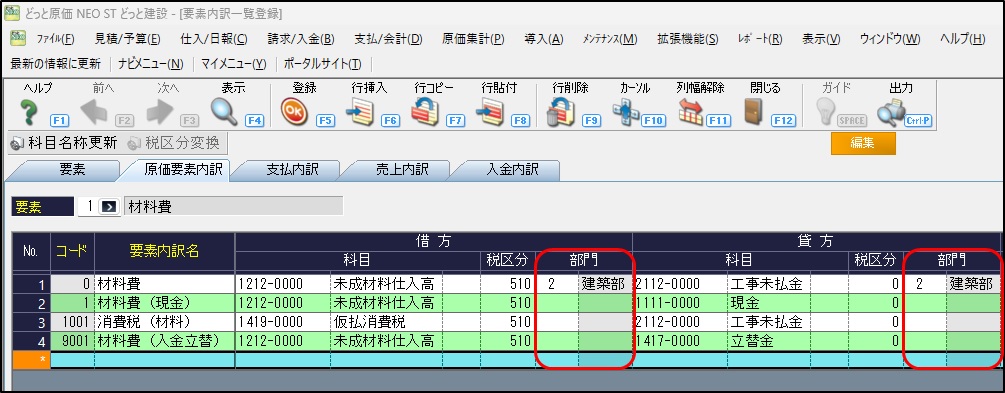
Task: Click the 材料費 element name field
Action: (x=233, y=206)
